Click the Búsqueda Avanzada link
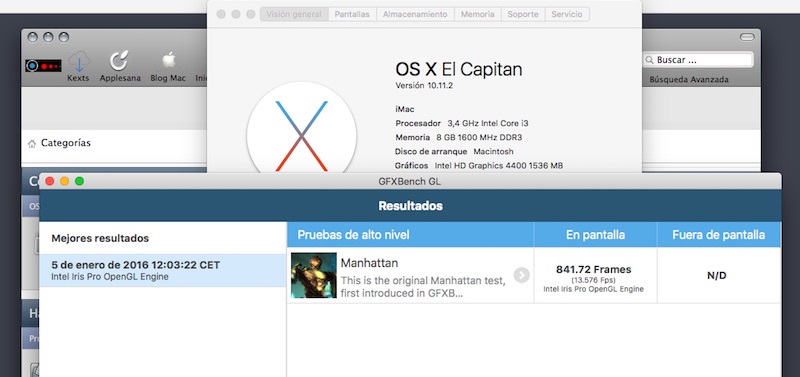 (689, 80)
